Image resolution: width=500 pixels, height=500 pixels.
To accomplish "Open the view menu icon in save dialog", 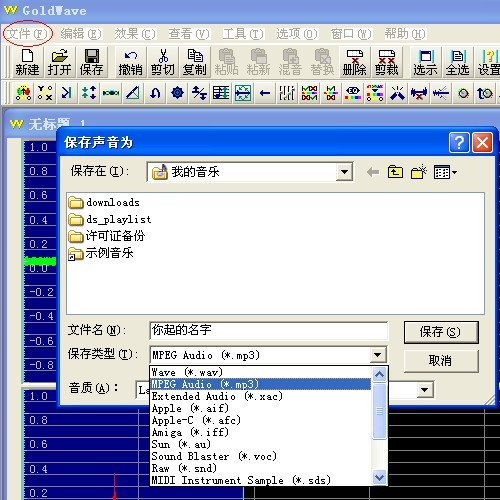I will (445, 172).
